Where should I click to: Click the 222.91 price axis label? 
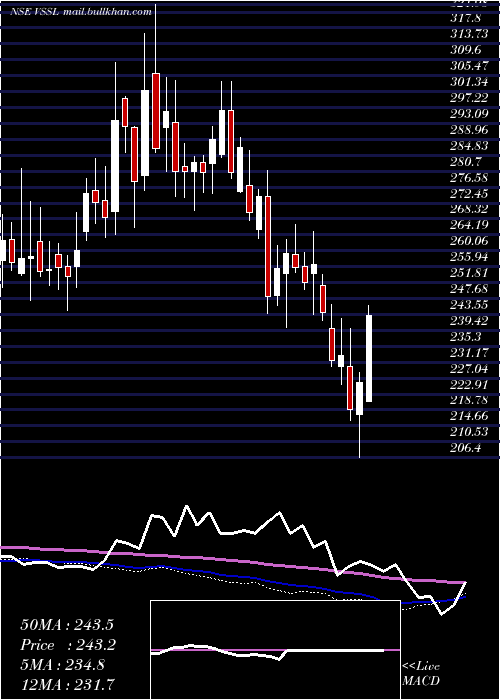tap(469, 385)
